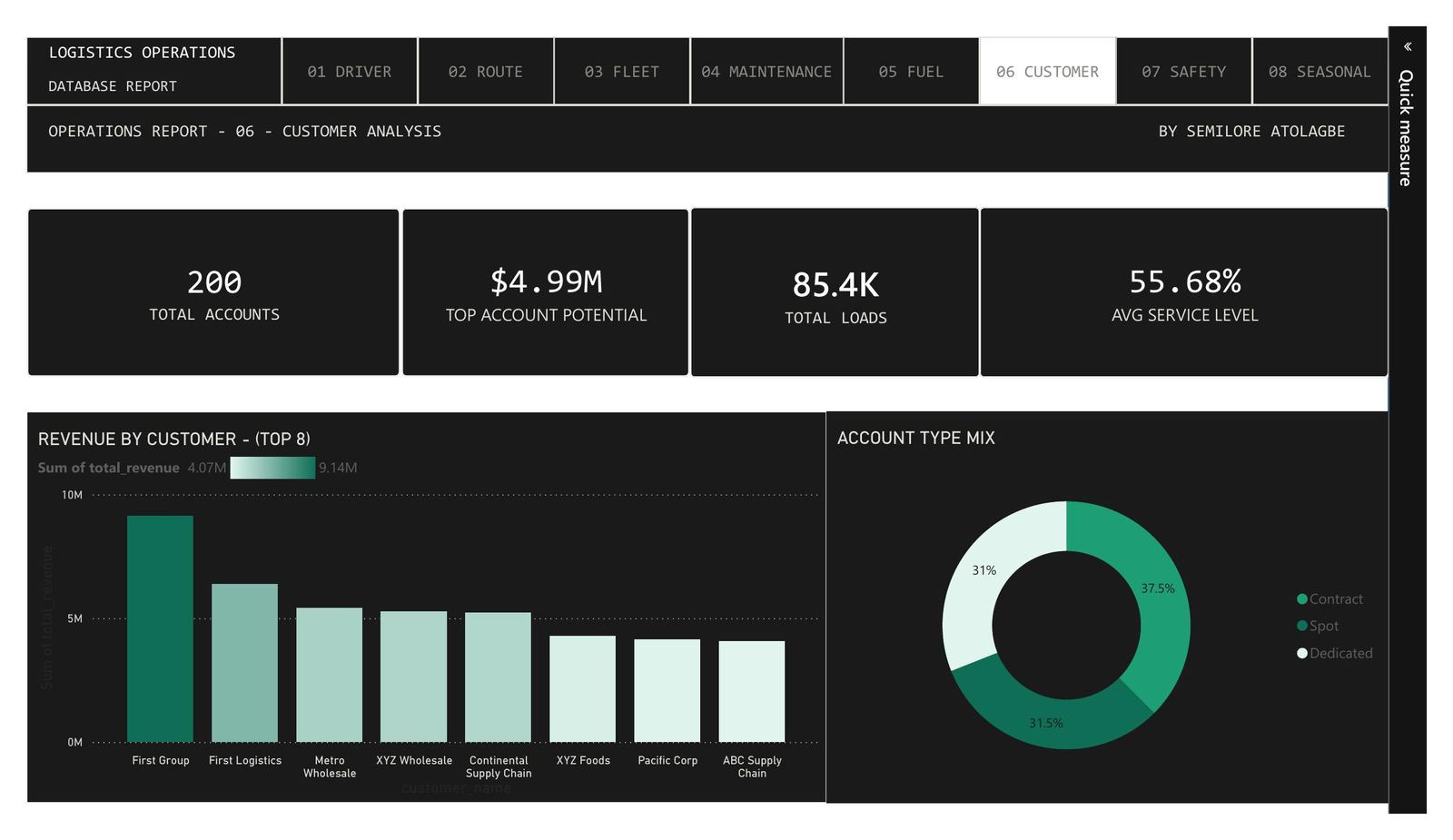Click the Continental Supply Chain bar
Viewport: 1453px width, 840px height.
[498, 677]
